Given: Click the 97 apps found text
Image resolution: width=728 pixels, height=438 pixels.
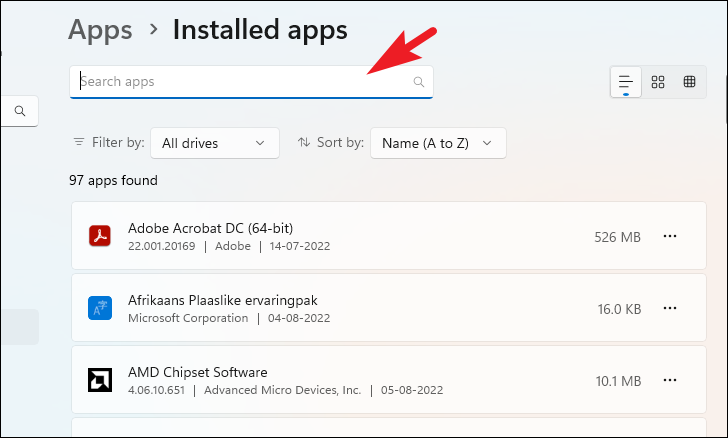Looking at the screenshot, I should (113, 180).
